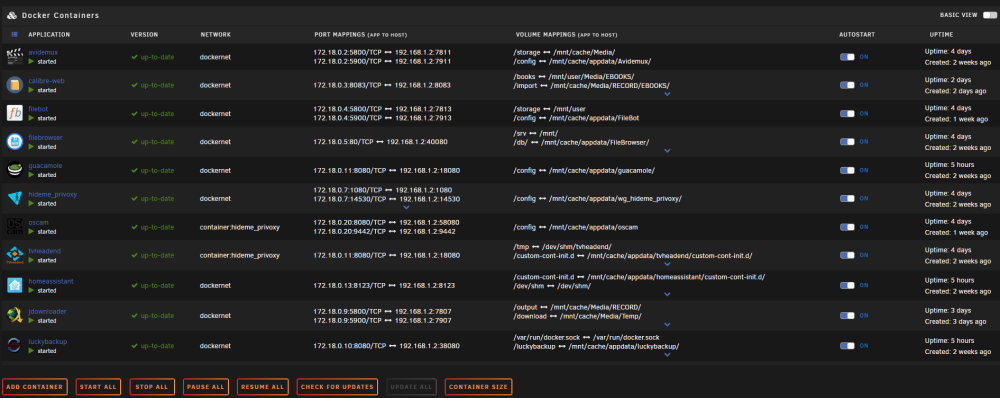1000x398 pixels.
Task: Click the homeassistant house icon
Action: pyautogui.click(x=14, y=285)
